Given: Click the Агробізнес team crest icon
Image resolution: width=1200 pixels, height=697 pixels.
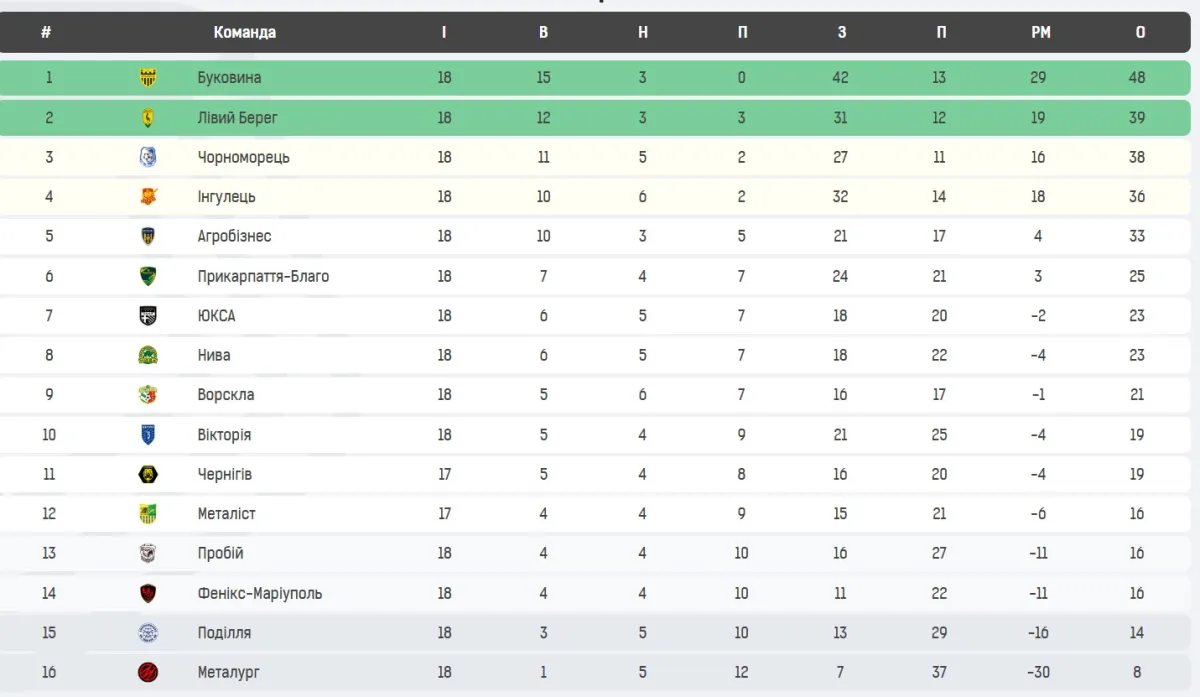Looking at the screenshot, I should click(148, 237).
